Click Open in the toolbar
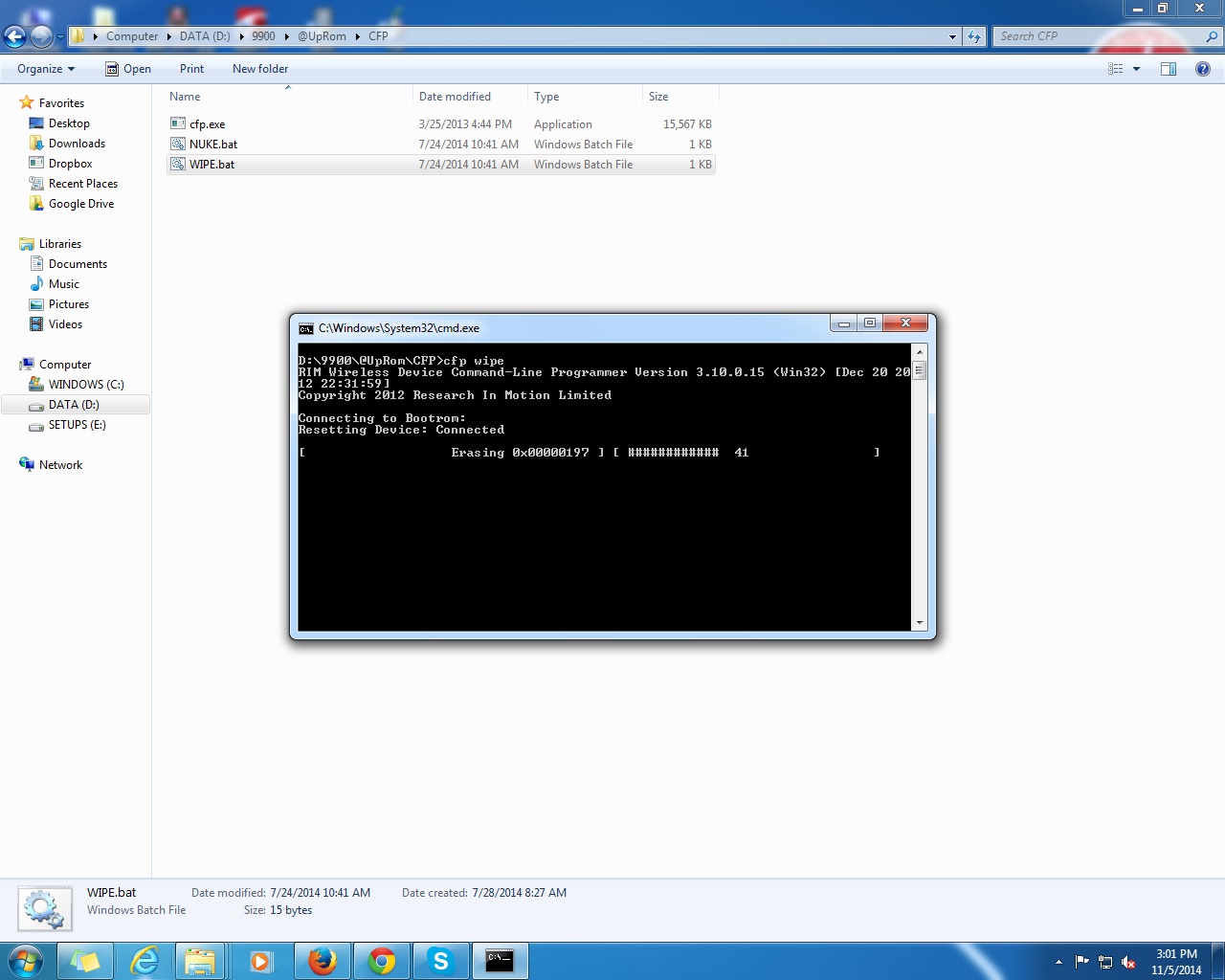 pyautogui.click(x=128, y=69)
